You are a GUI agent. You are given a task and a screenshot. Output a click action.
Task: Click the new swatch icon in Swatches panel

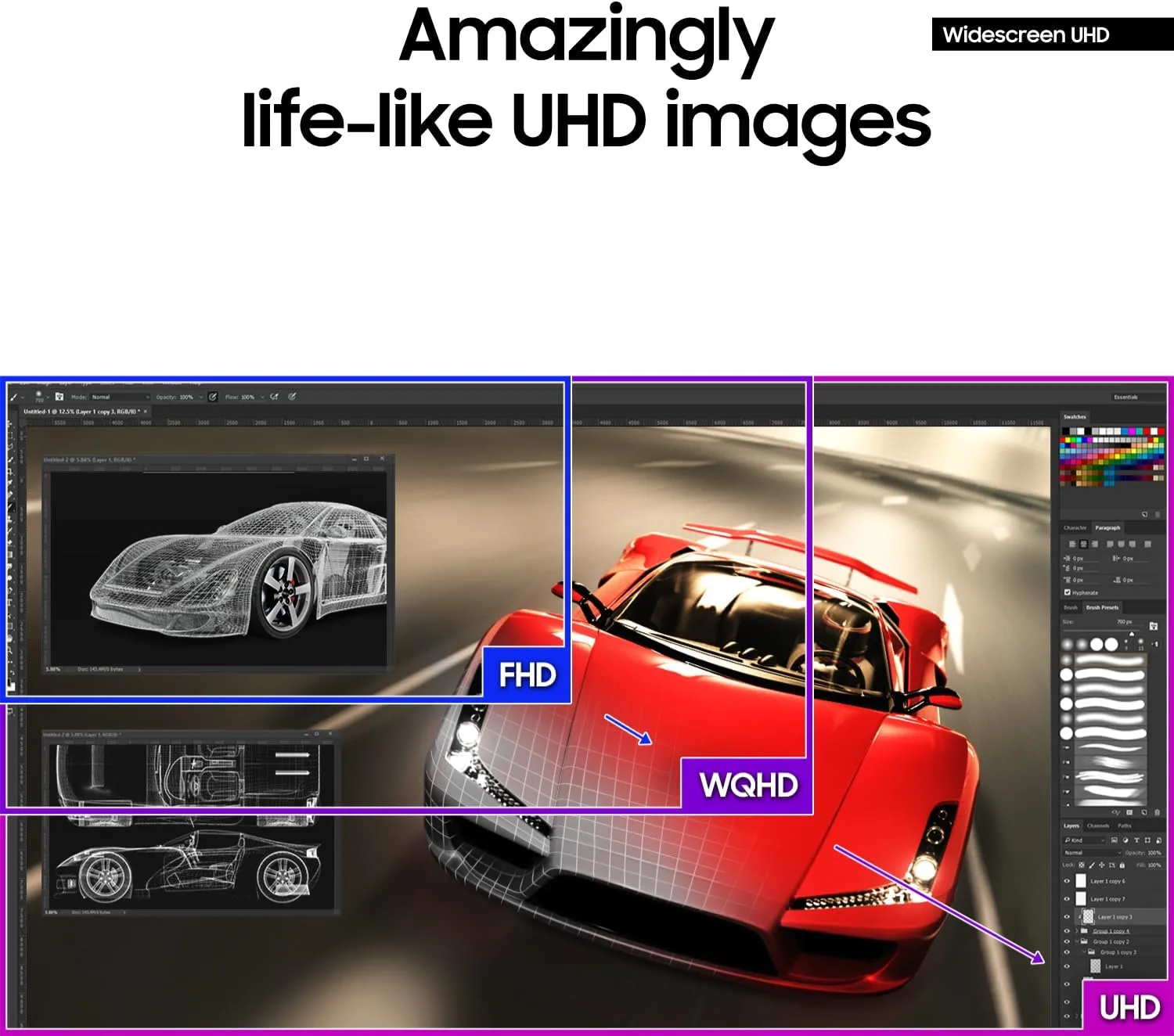(x=1144, y=514)
